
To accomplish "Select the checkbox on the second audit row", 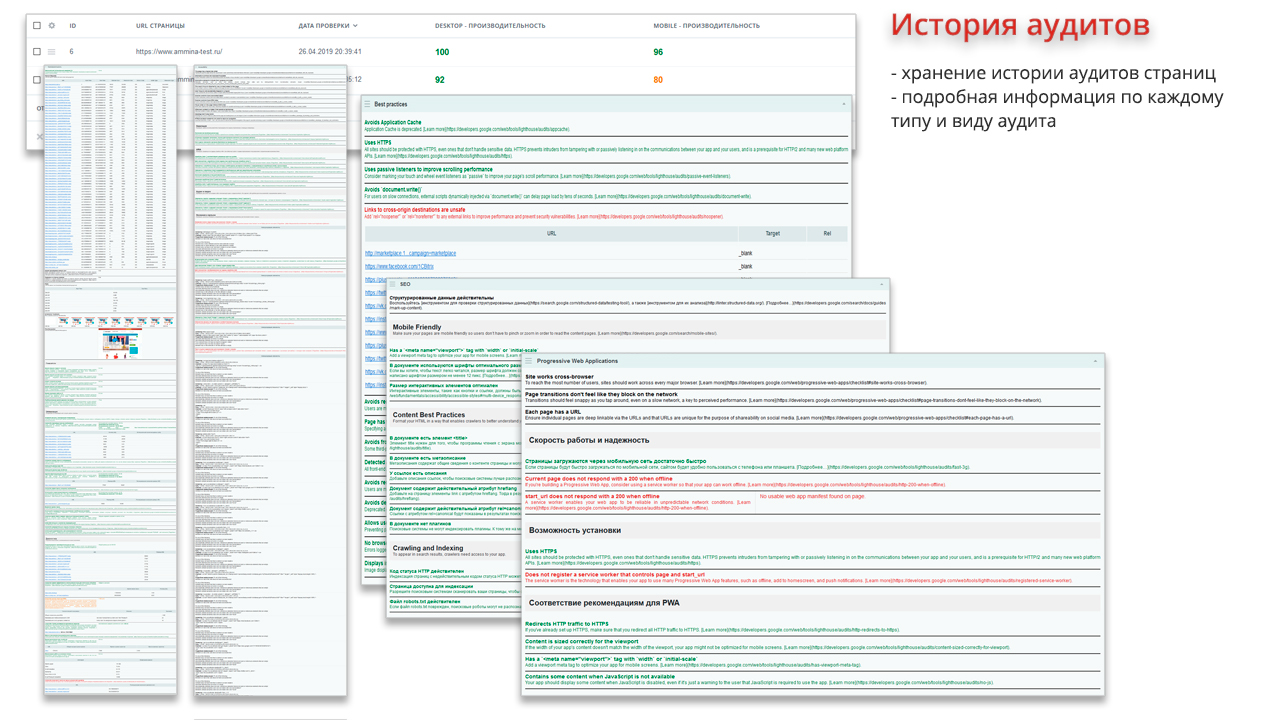I will [x=37, y=79].
